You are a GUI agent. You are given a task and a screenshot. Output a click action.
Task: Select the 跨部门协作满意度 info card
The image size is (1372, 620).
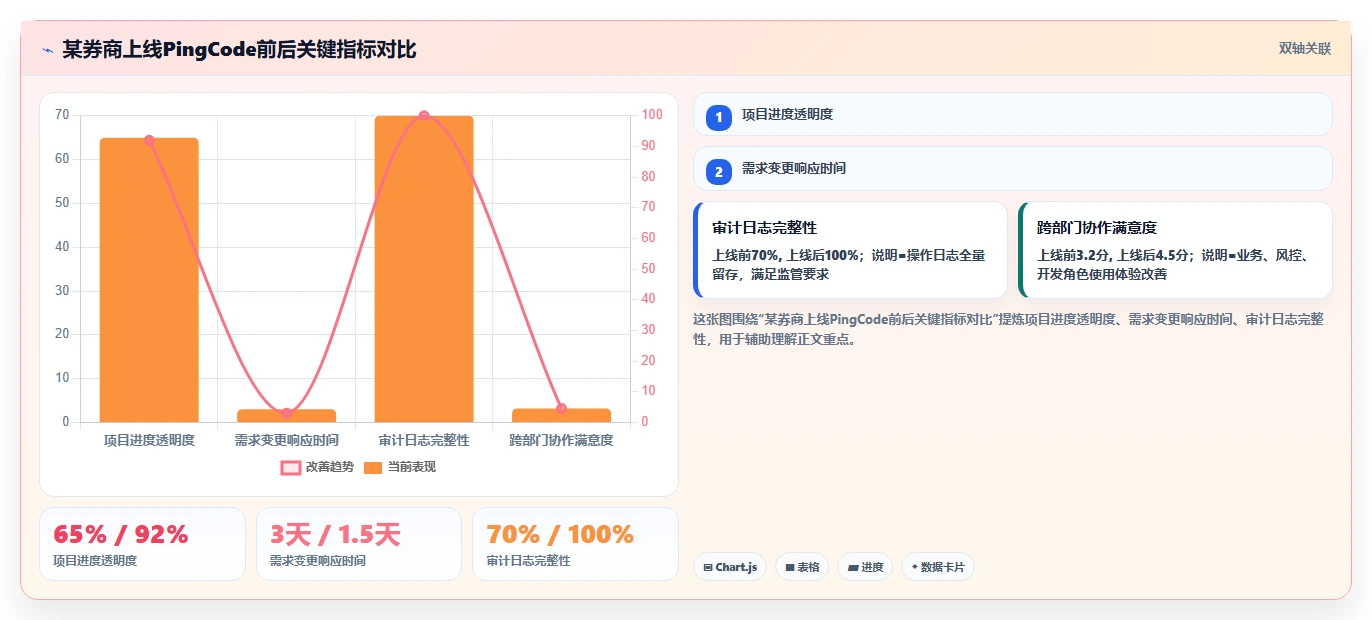1175,250
